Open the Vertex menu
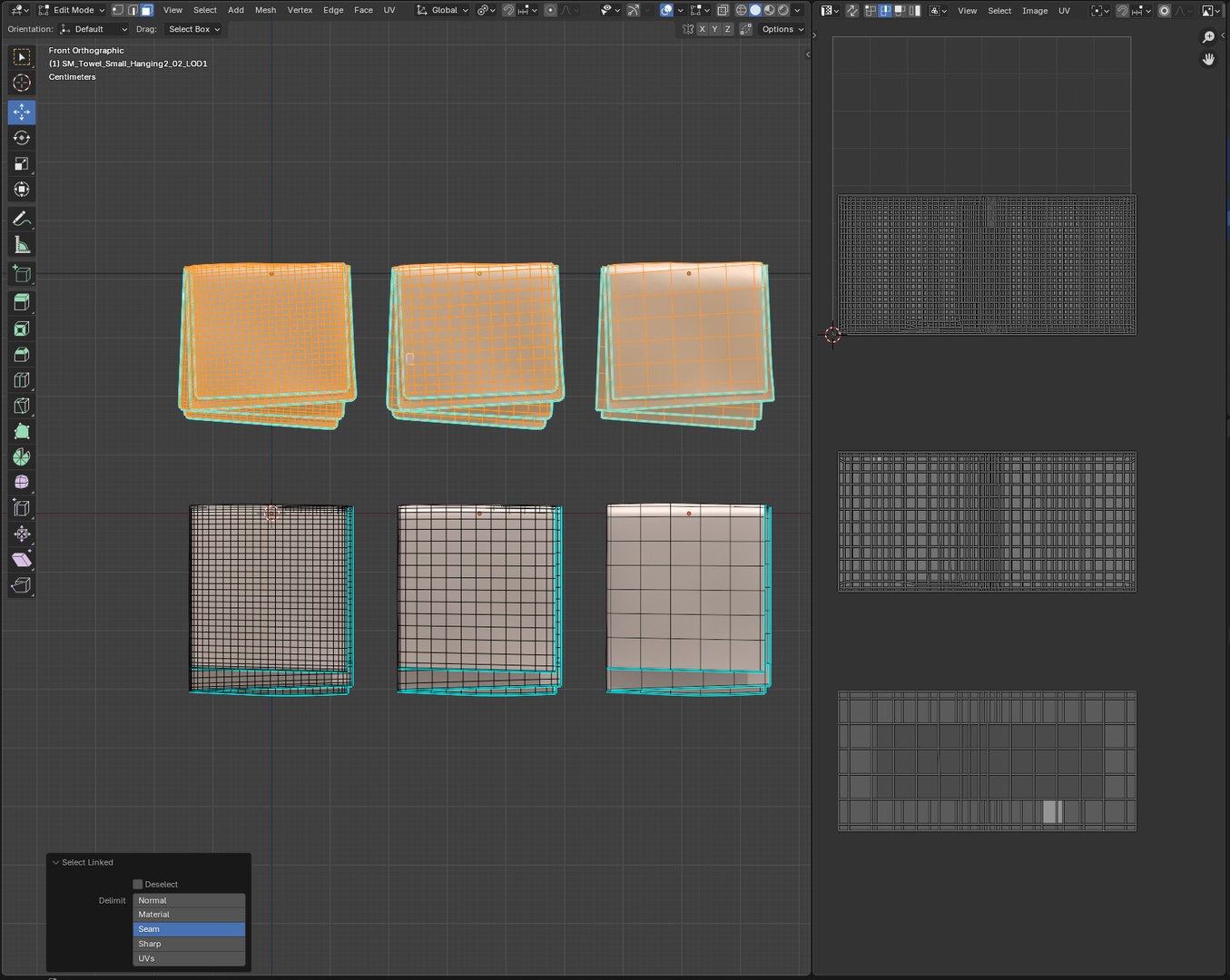Viewport: 1230px width, 980px height. pos(300,10)
